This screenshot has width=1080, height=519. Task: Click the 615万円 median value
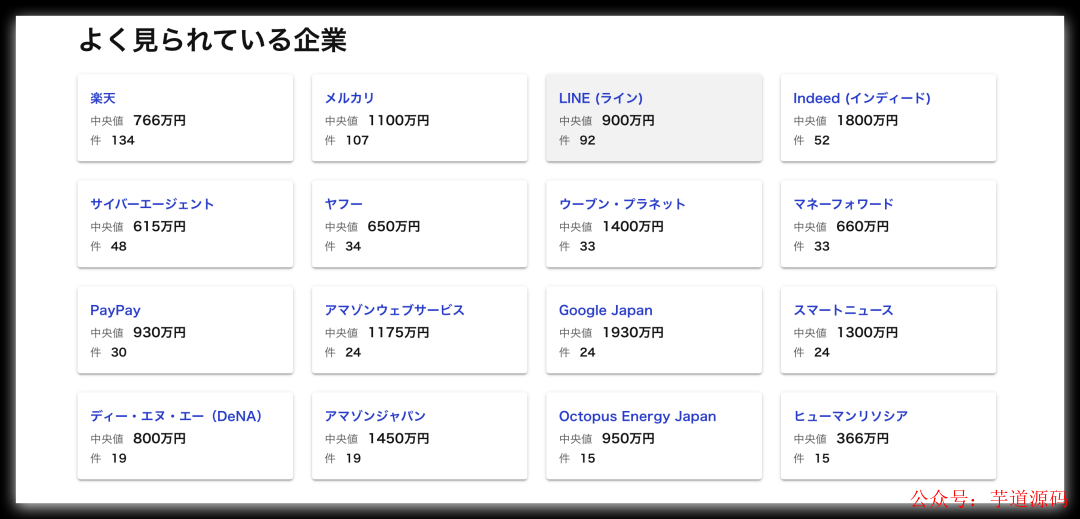click(x=159, y=226)
